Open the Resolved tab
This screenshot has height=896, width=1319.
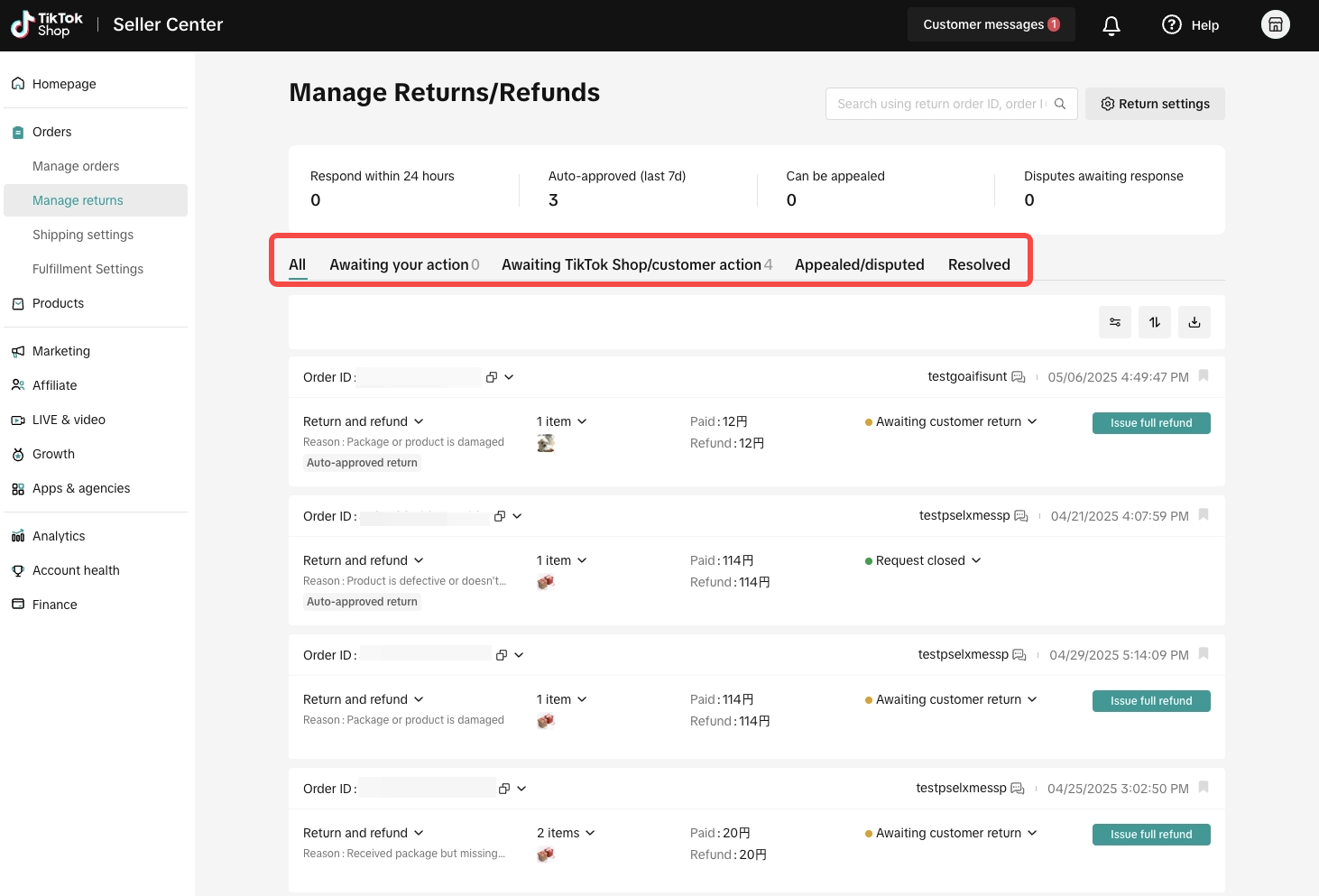[x=979, y=264]
